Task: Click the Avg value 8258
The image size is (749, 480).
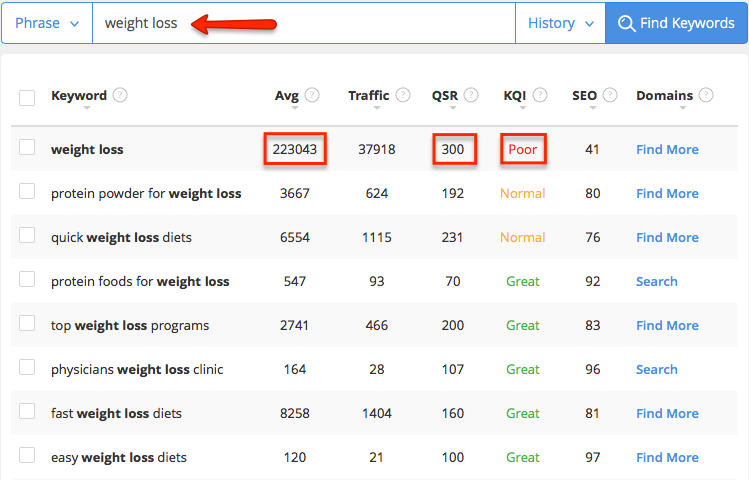Action: (295, 413)
